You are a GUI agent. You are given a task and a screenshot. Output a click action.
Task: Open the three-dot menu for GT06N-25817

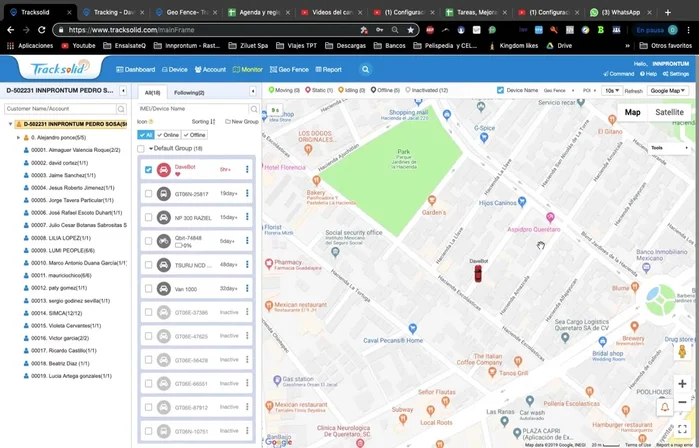pos(247,193)
